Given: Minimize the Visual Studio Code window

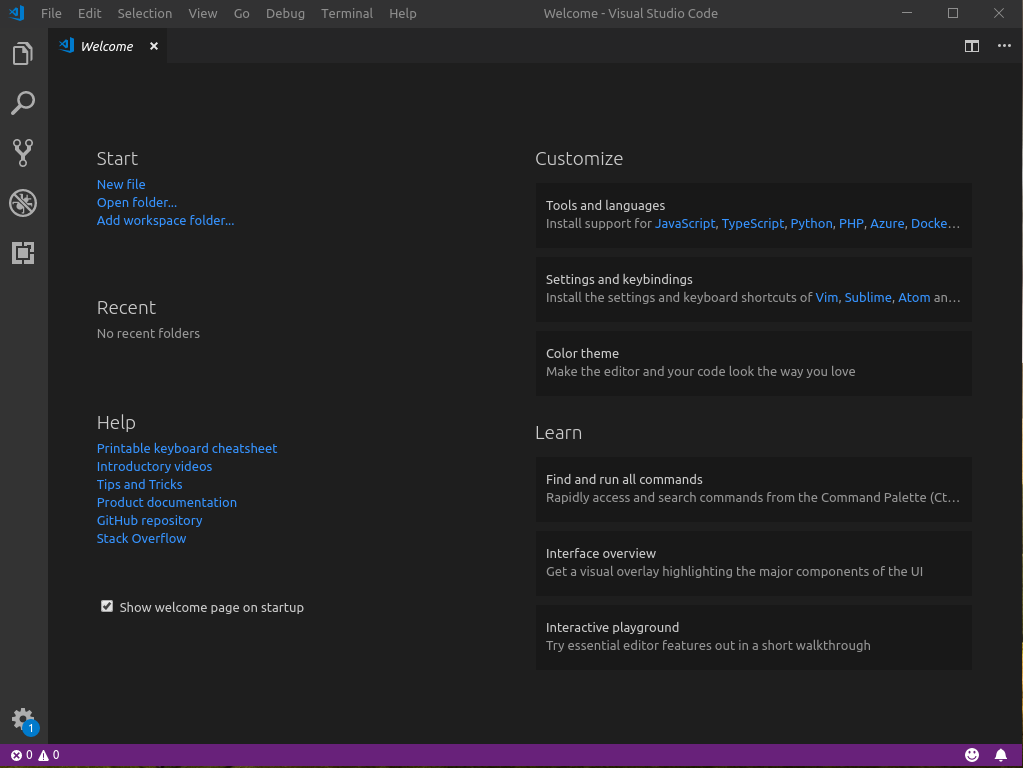Looking at the screenshot, I should 907,13.
